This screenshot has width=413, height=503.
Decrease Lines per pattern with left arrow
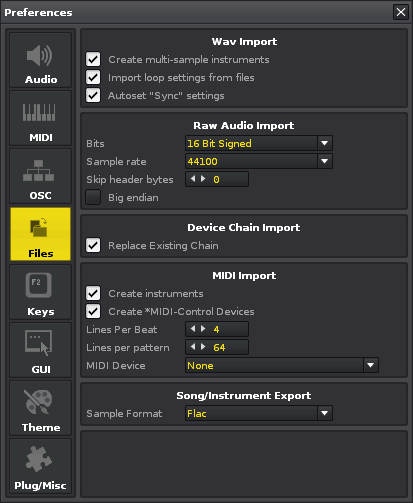193,347
